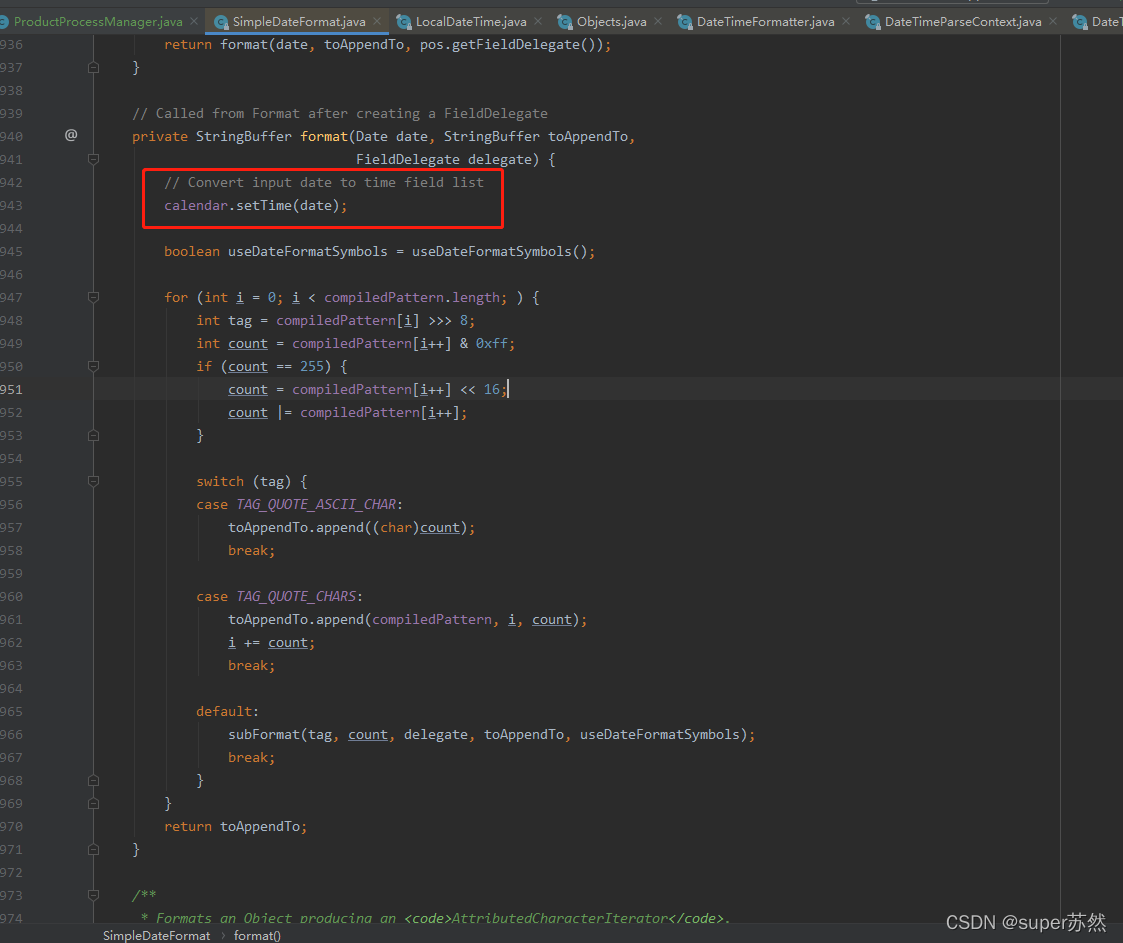The image size is (1123, 943).
Task: Click the fold end marker at line 968
Action: coord(93,780)
